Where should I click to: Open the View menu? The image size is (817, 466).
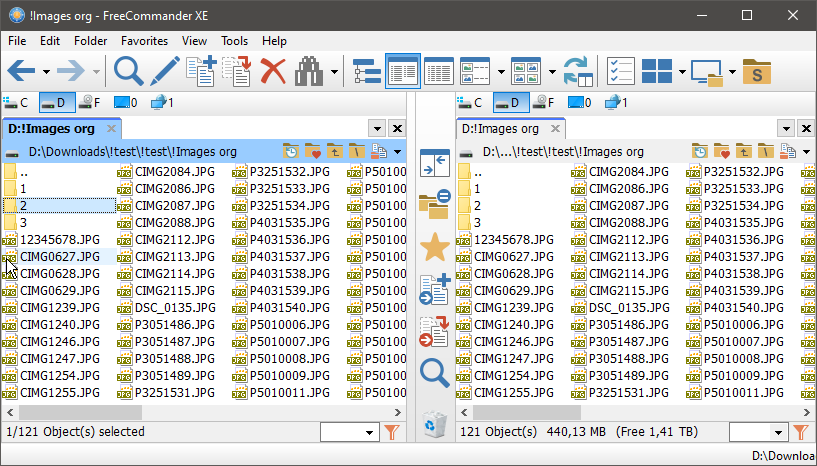[194, 41]
